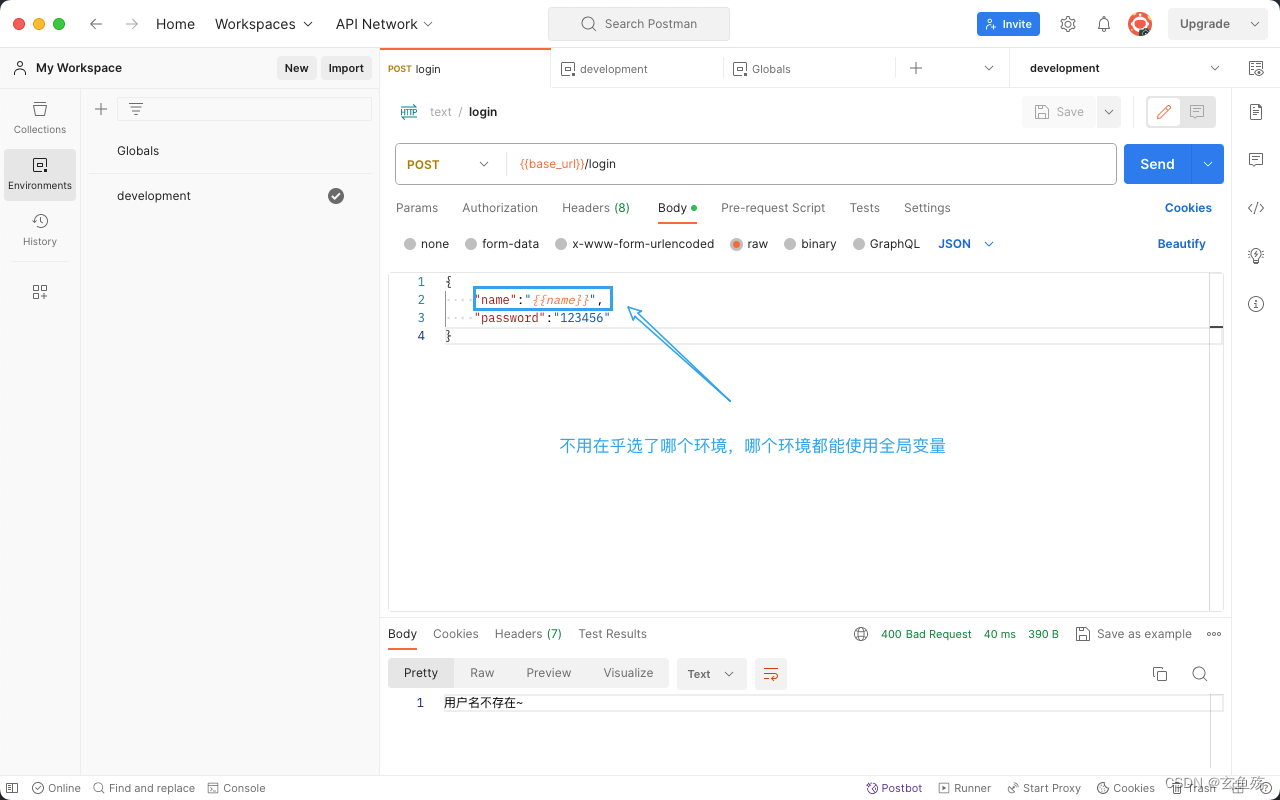
Task: Click the Send button
Action: point(1158,164)
